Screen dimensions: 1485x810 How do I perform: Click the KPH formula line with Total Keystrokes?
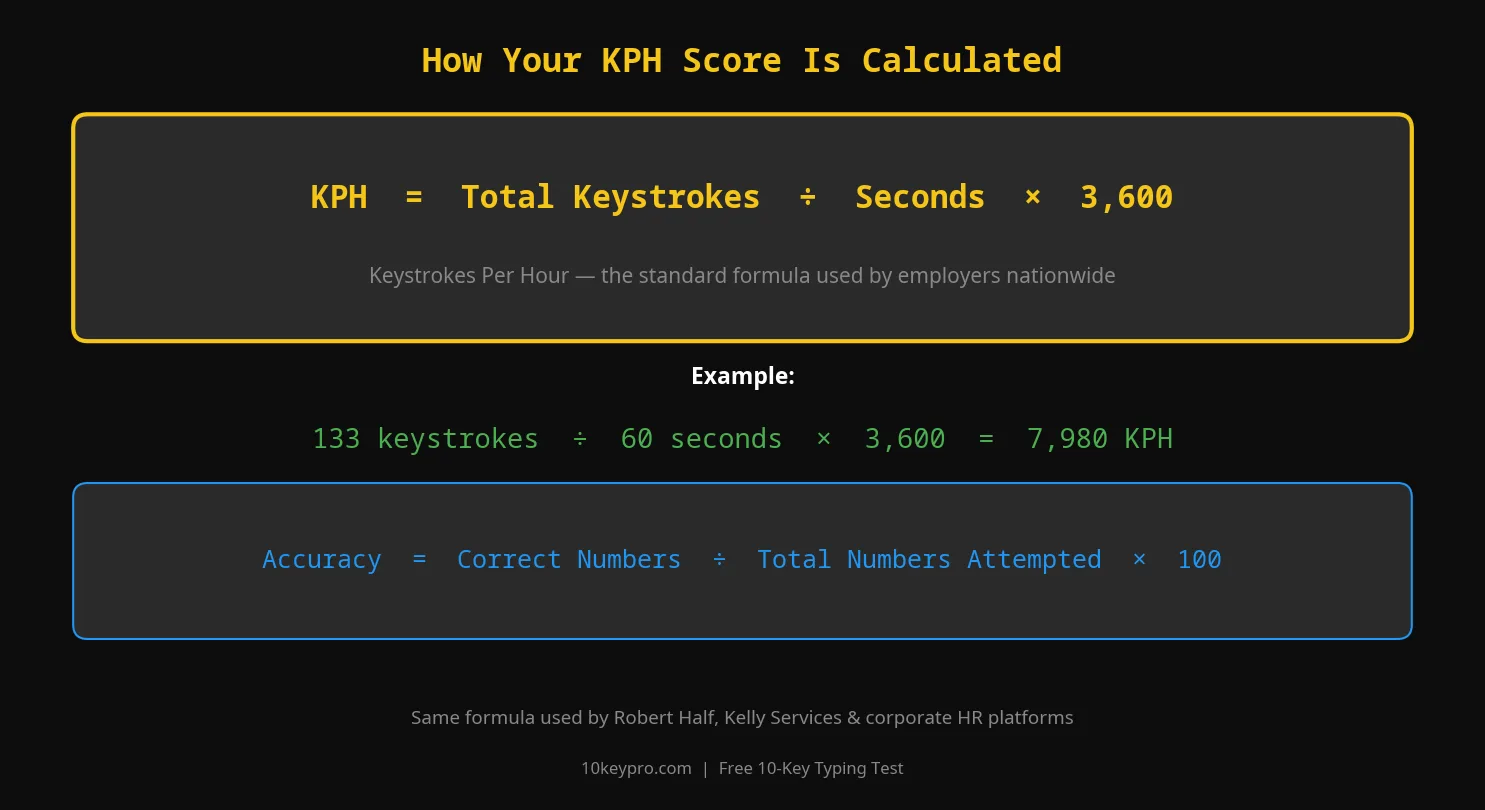click(741, 196)
